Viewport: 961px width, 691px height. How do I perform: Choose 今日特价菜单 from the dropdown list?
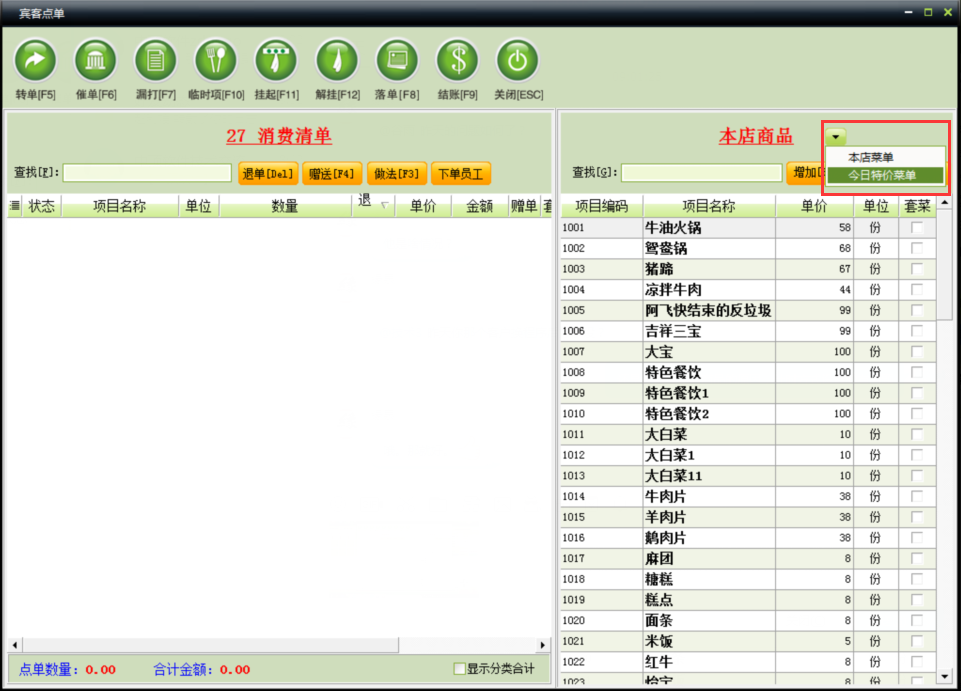coord(884,175)
